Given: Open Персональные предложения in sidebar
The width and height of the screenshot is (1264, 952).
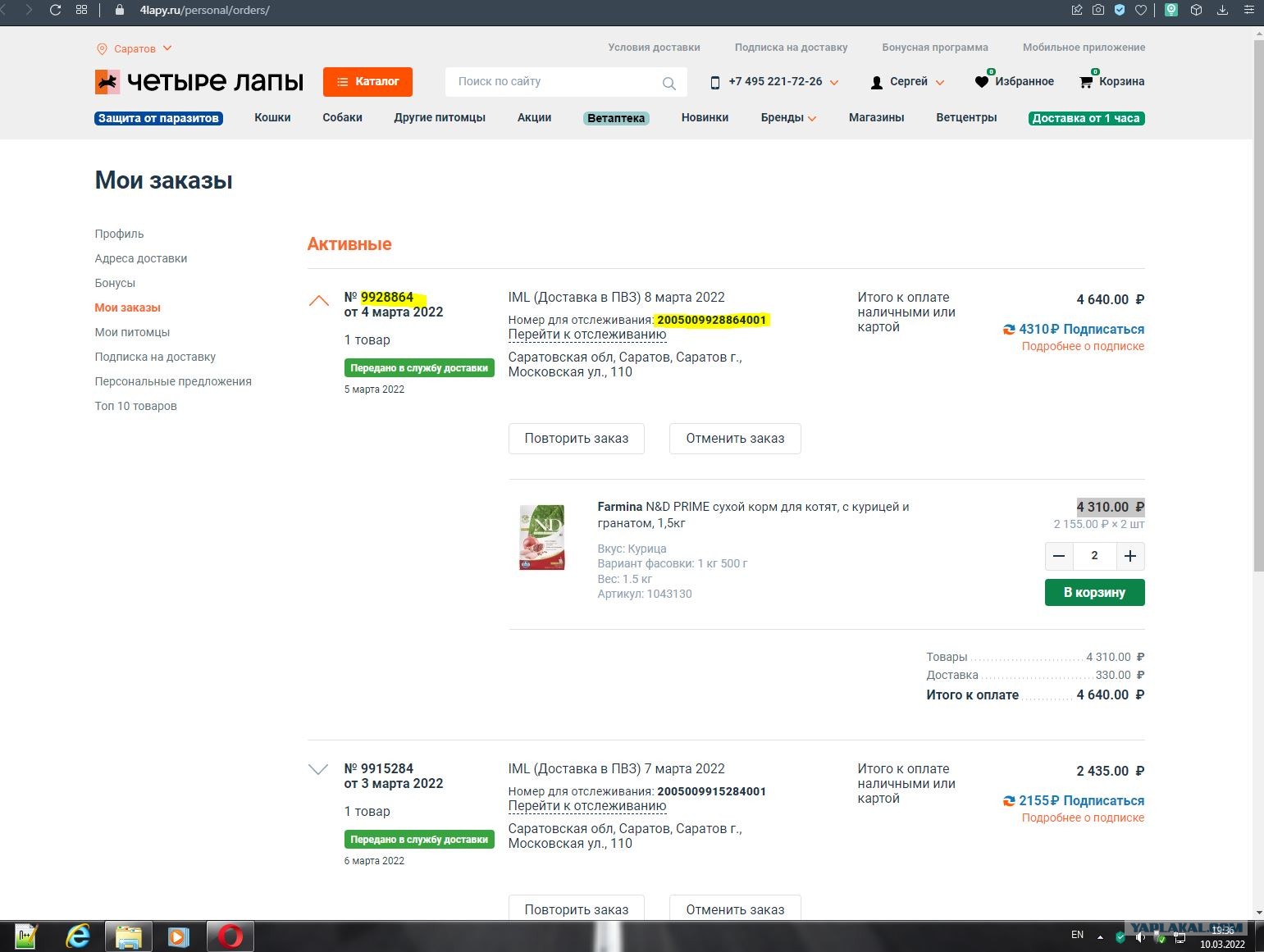Looking at the screenshot, I should [173, 381].
